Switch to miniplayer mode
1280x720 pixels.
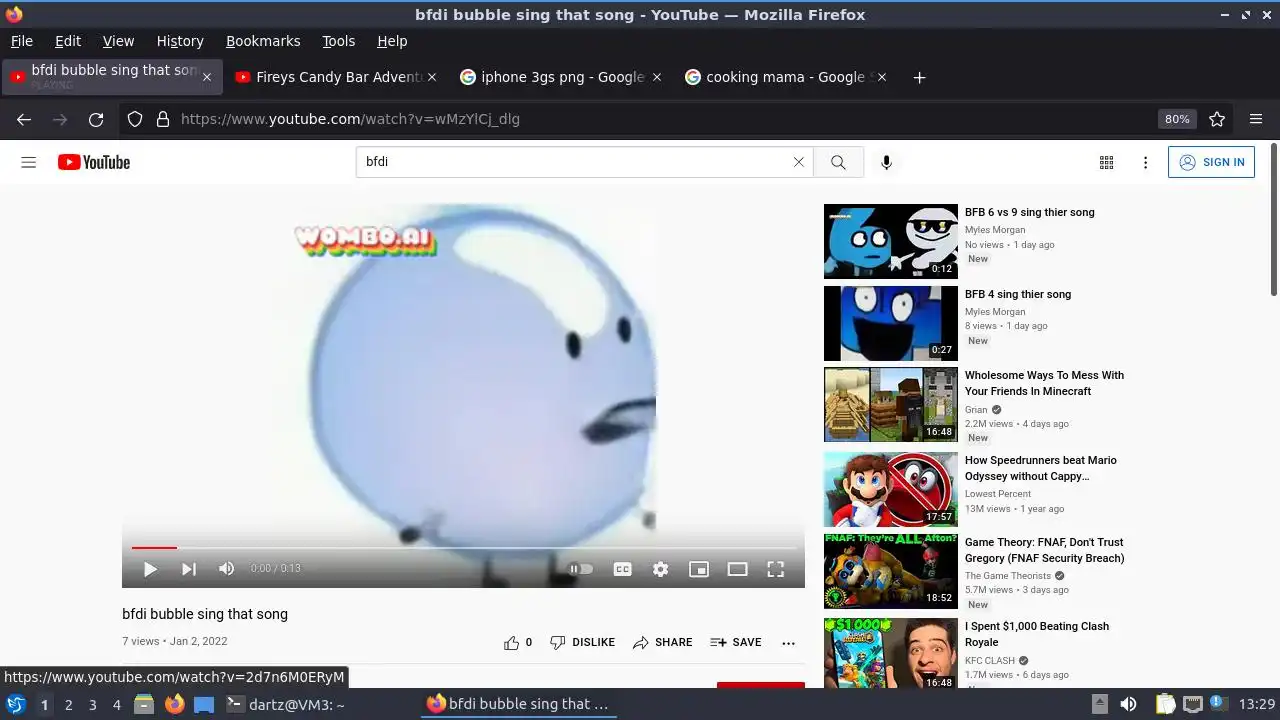pos(699,569)
